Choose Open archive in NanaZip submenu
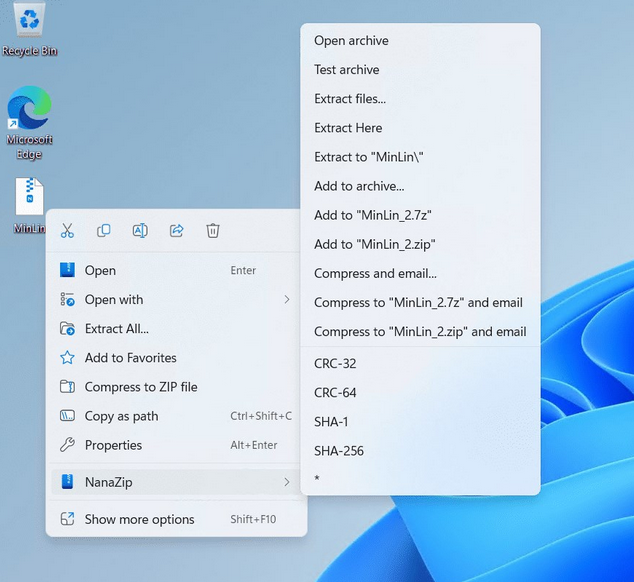Viewport: 634px width, 582px height. pyautogui.click(x=421, y=40)
